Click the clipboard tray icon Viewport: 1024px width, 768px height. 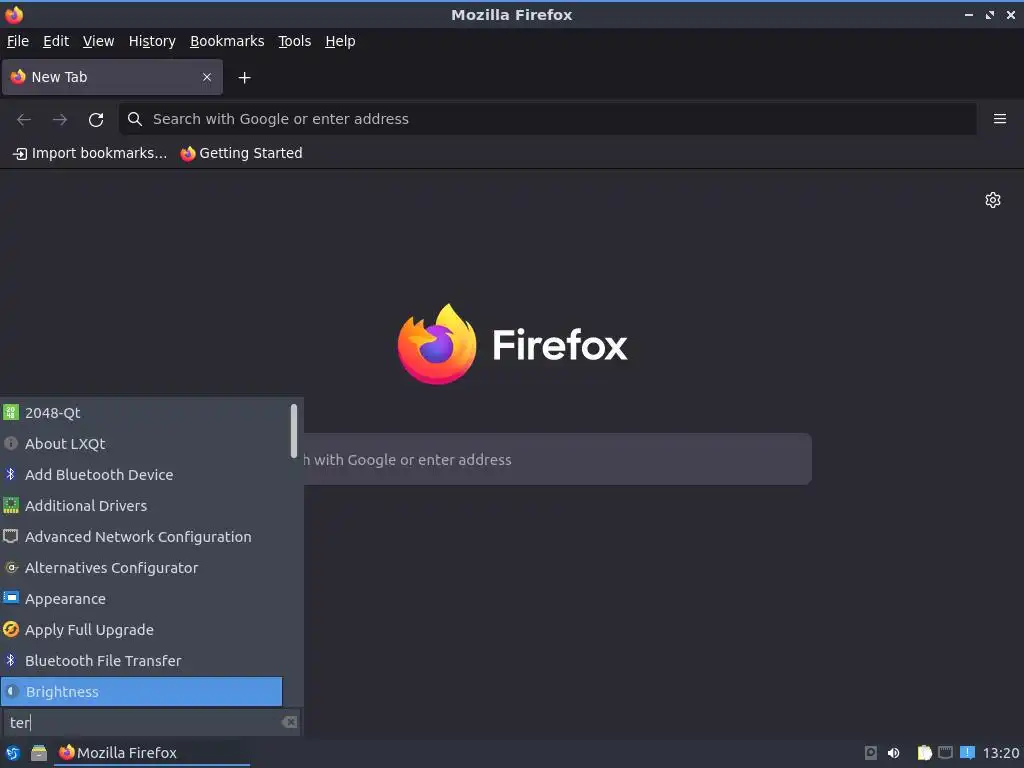tap(924, 753)
